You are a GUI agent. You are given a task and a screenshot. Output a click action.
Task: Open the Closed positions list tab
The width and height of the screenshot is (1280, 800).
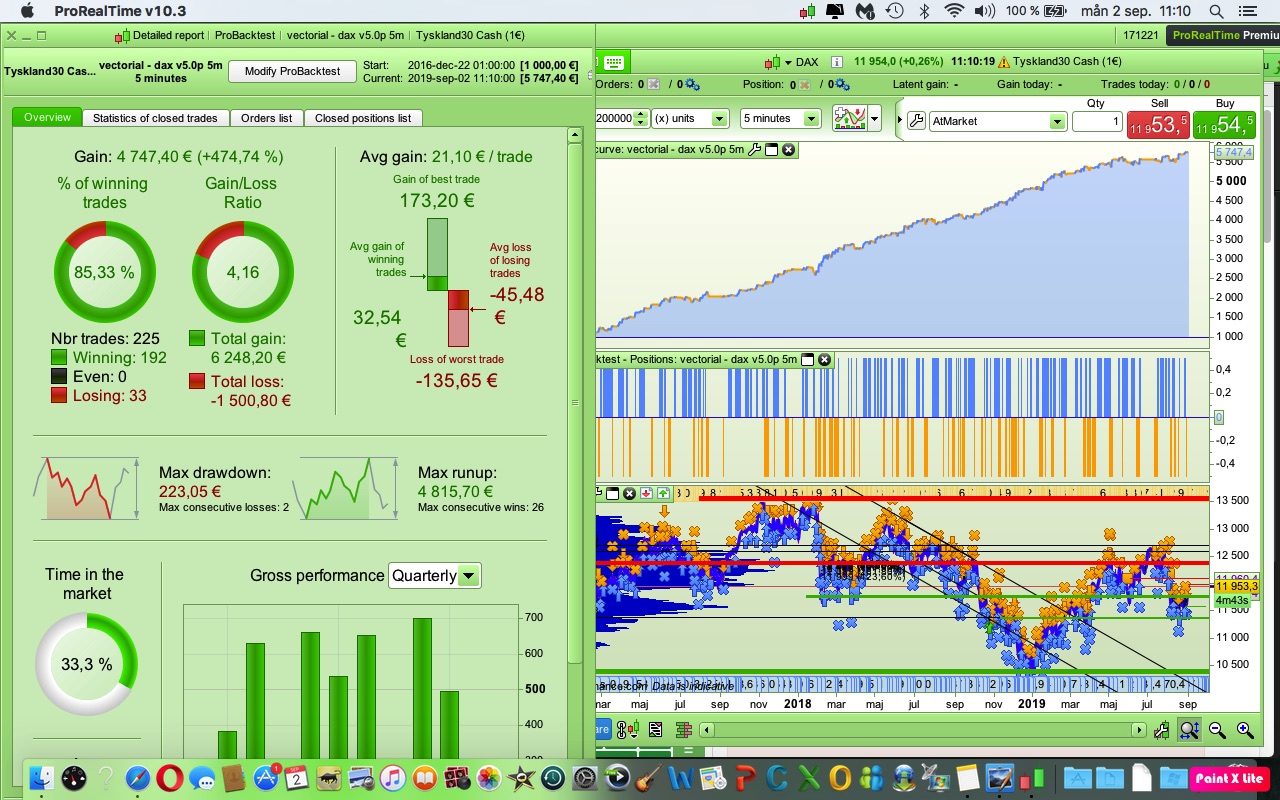(x=363, y=118)
